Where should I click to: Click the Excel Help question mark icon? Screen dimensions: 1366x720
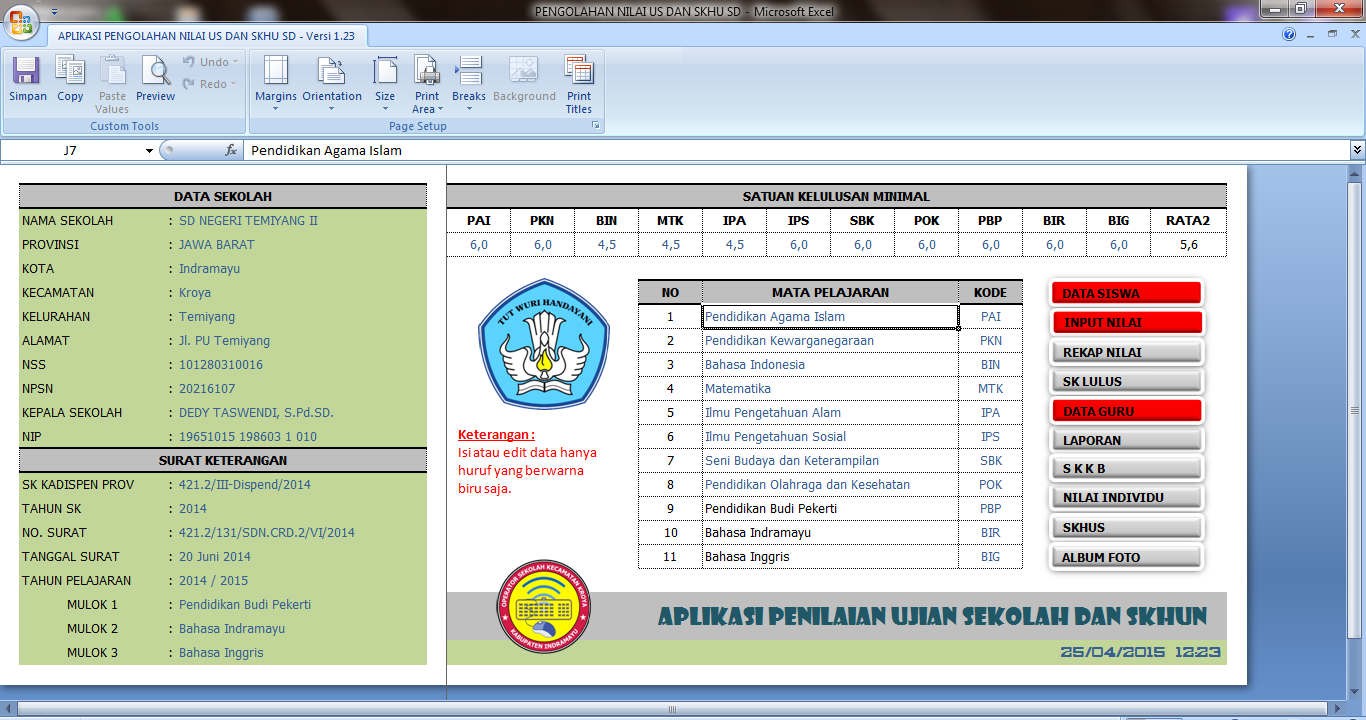(1289, 34)
